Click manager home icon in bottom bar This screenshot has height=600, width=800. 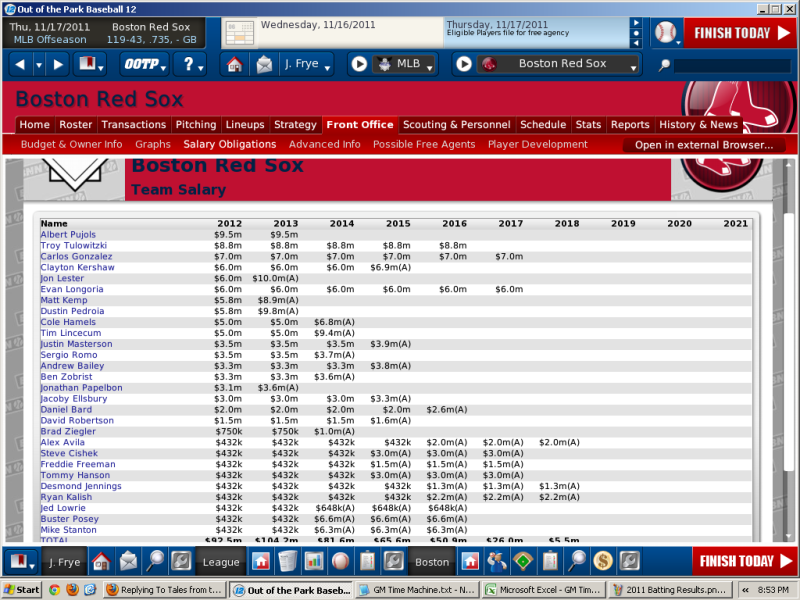pos(102,562)
